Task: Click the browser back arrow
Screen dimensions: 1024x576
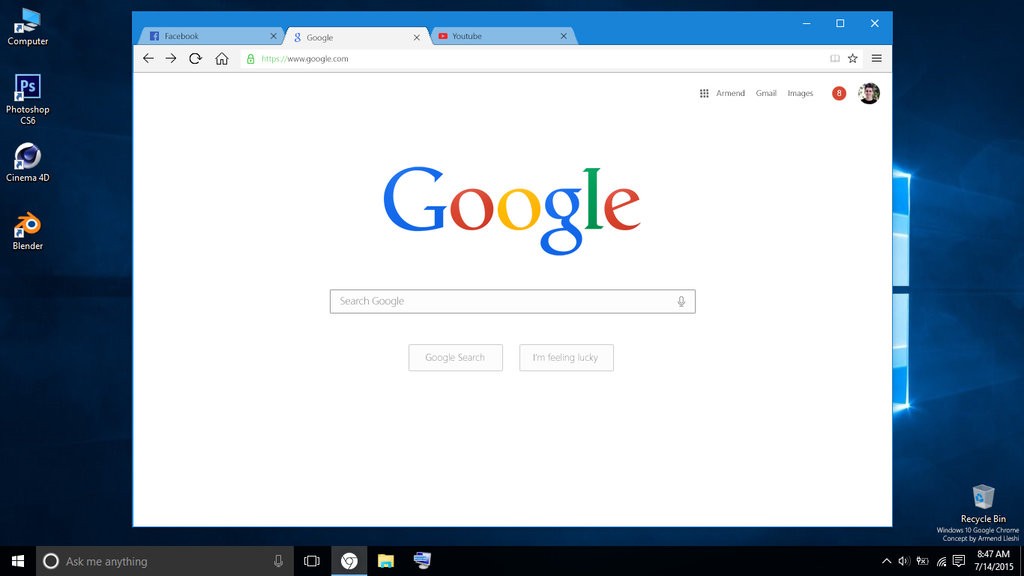Action: (148, 59)
